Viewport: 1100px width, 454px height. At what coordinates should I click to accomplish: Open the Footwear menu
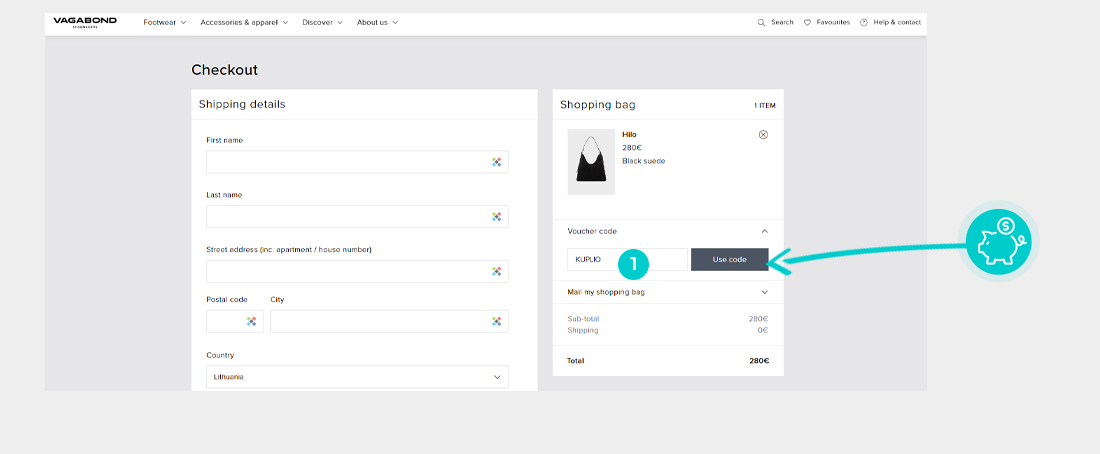tap(165, 22)
